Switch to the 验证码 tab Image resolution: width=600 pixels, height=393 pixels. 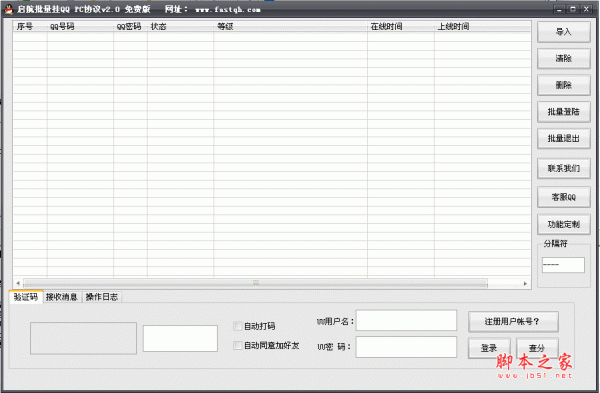coord(26,297)
